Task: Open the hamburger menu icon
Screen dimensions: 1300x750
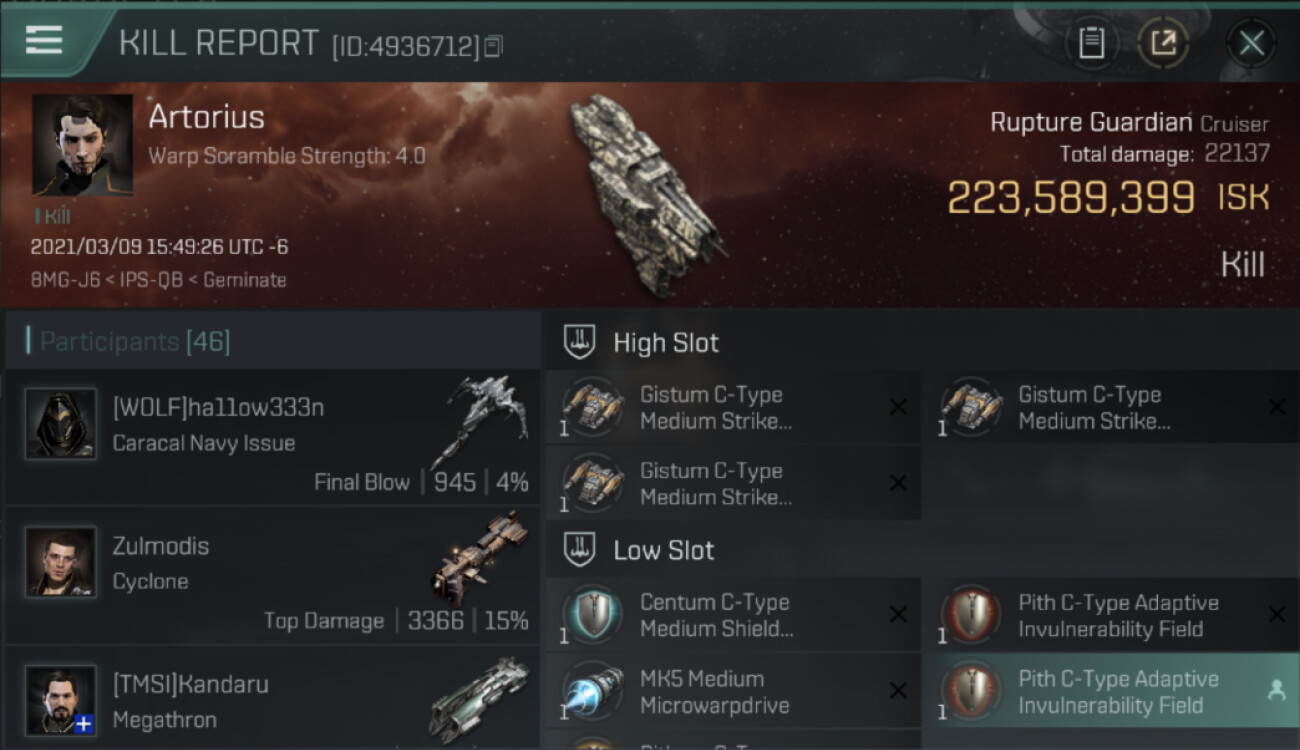Action: point(43,40)
